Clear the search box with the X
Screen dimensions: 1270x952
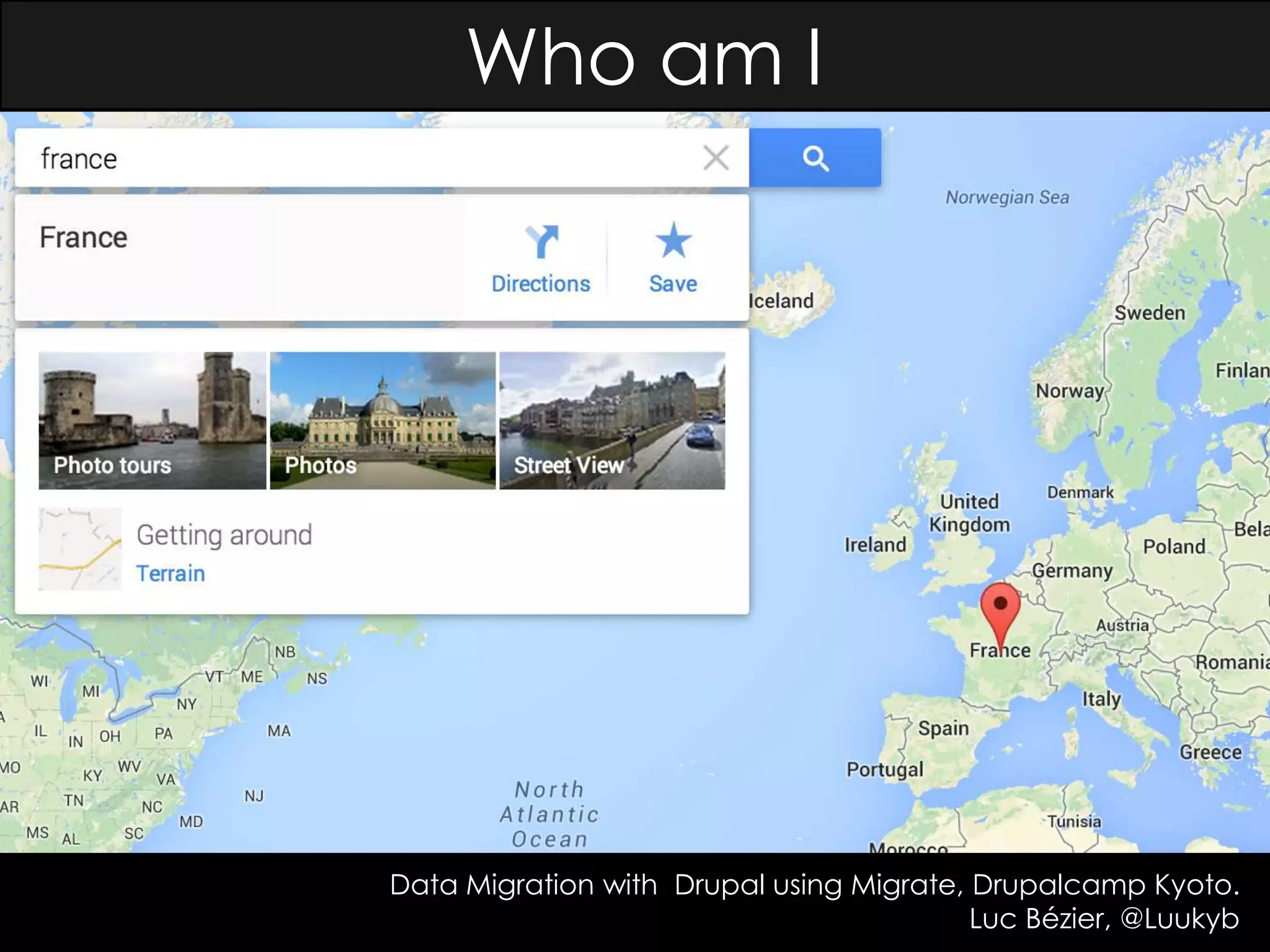pyautogui.click(x=716, y=158)
